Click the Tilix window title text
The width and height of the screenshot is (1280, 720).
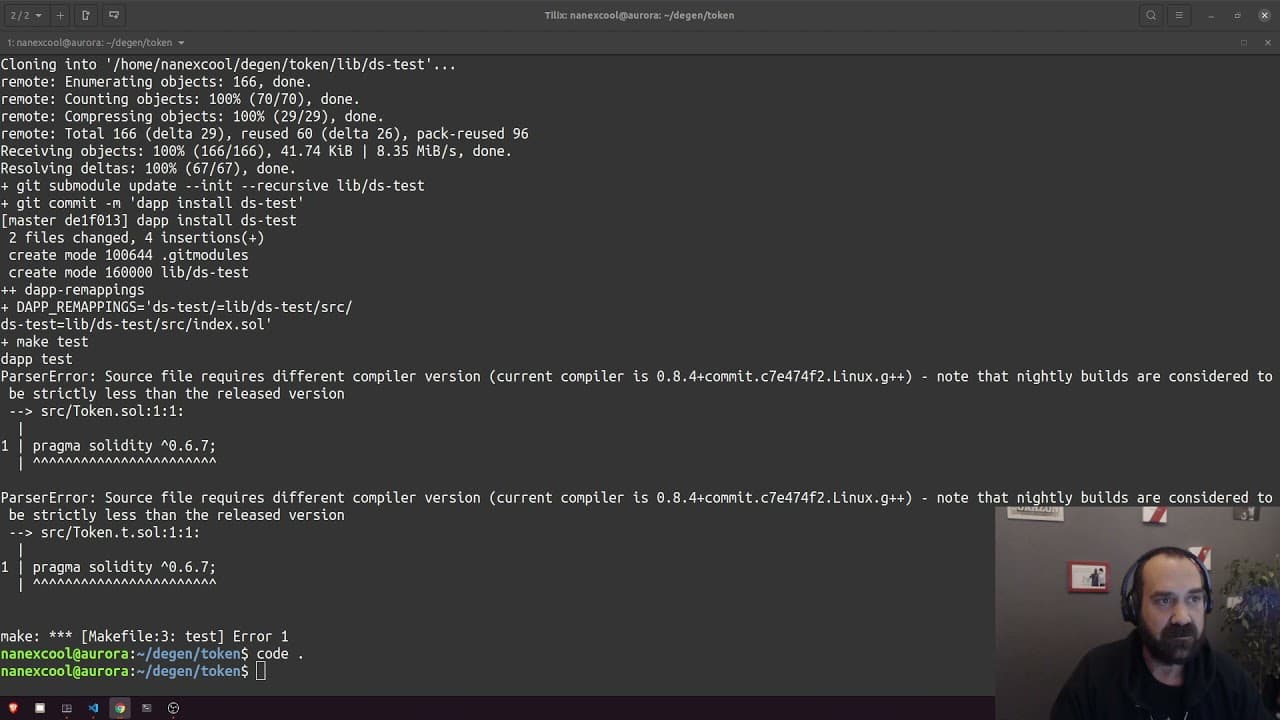[639, 15]
